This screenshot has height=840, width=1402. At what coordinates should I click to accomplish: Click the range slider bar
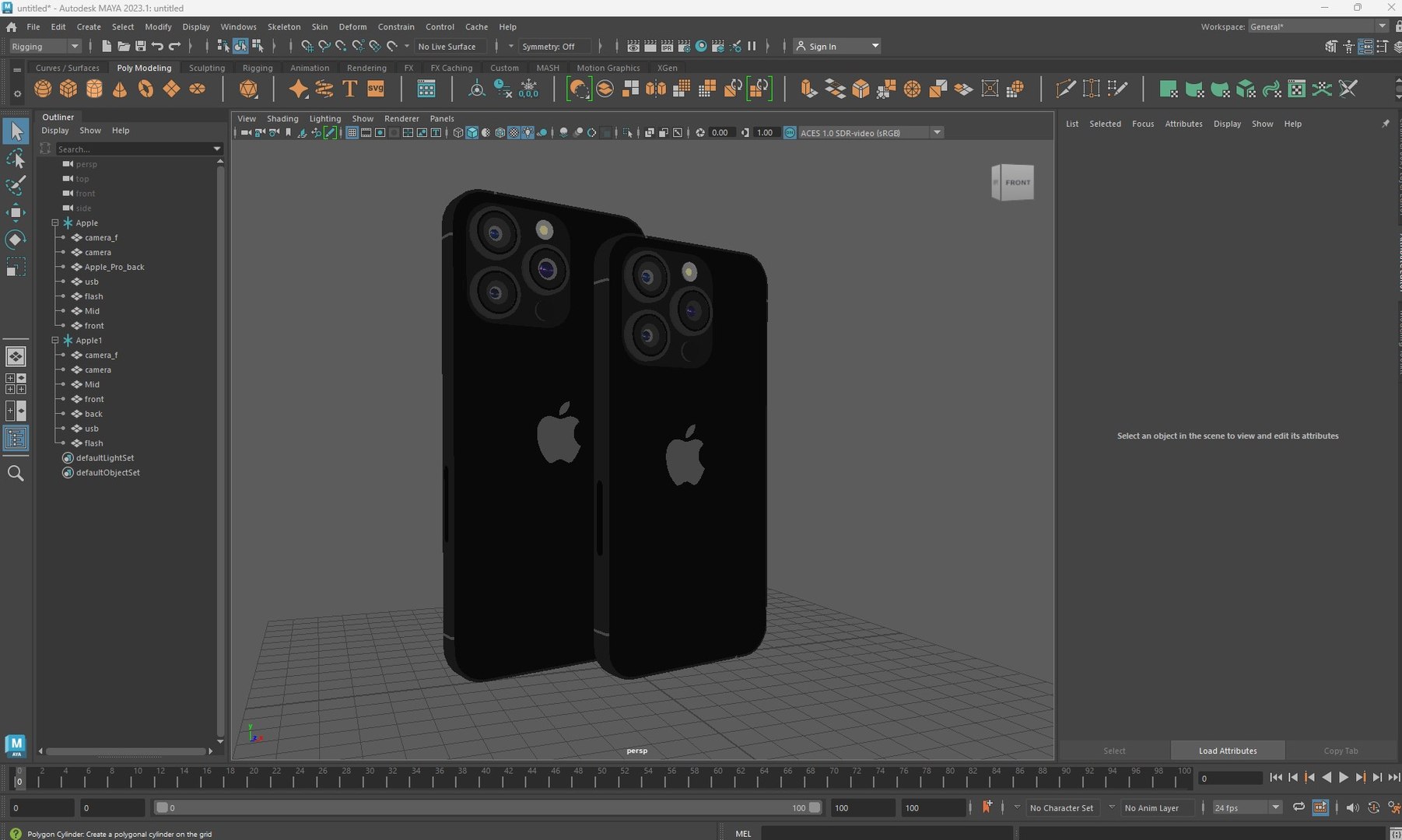(x=487, y=807)
